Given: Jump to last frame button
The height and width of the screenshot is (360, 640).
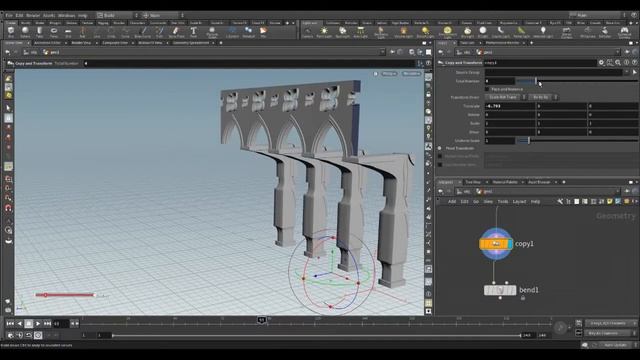Looking at the screenshot, I should pyautogui.click(x=47, y=323).
